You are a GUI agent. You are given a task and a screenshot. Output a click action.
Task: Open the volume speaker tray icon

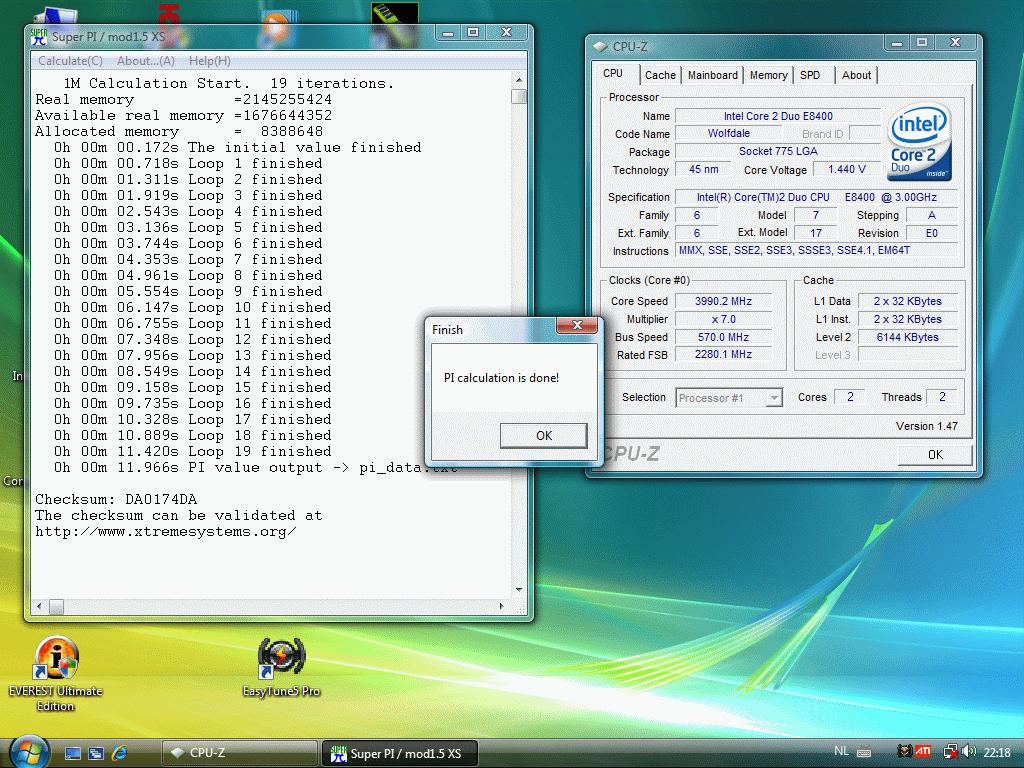[x=970, y=752]
